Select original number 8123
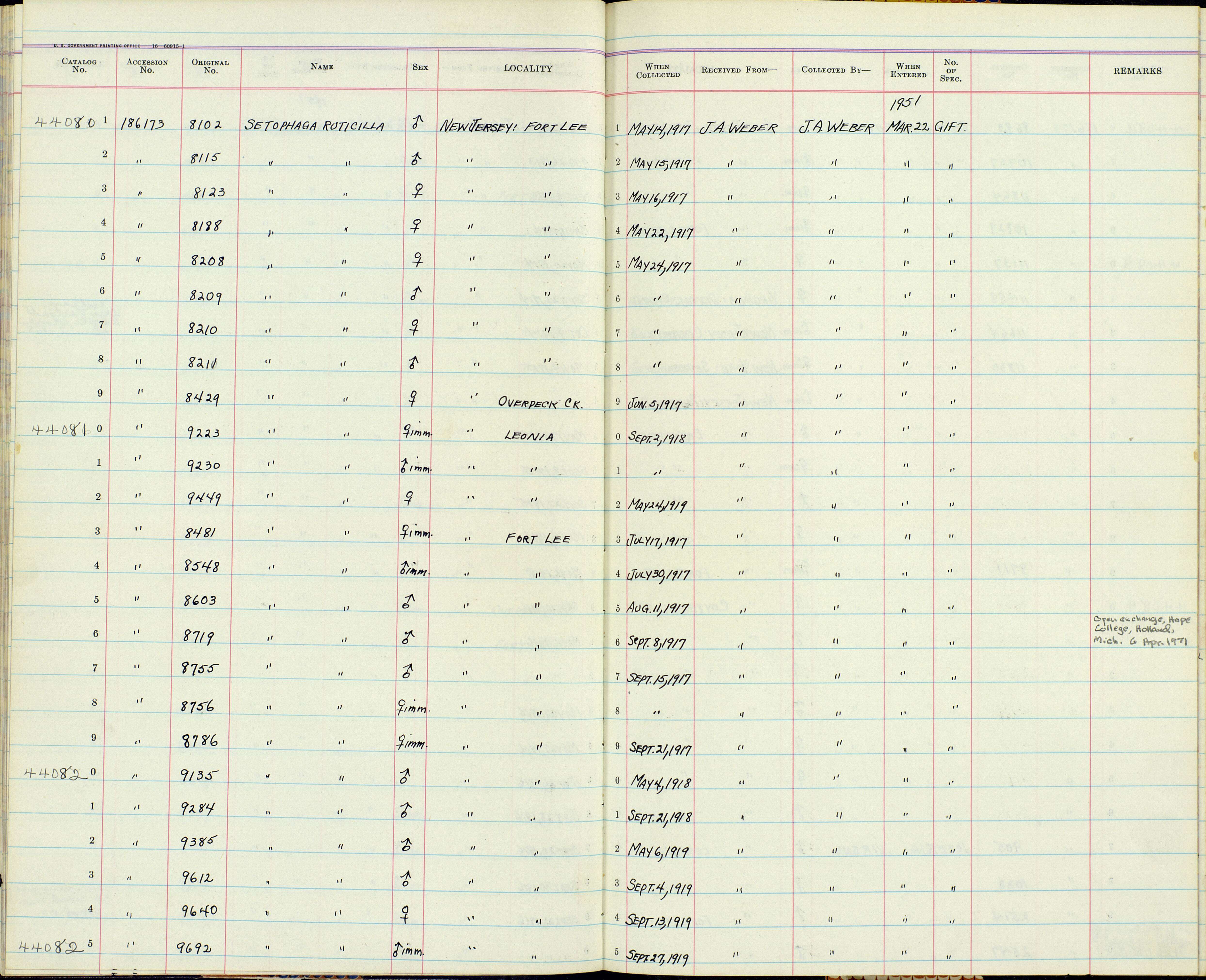This screenshot has height=980, width=1206. coord(209,192)
